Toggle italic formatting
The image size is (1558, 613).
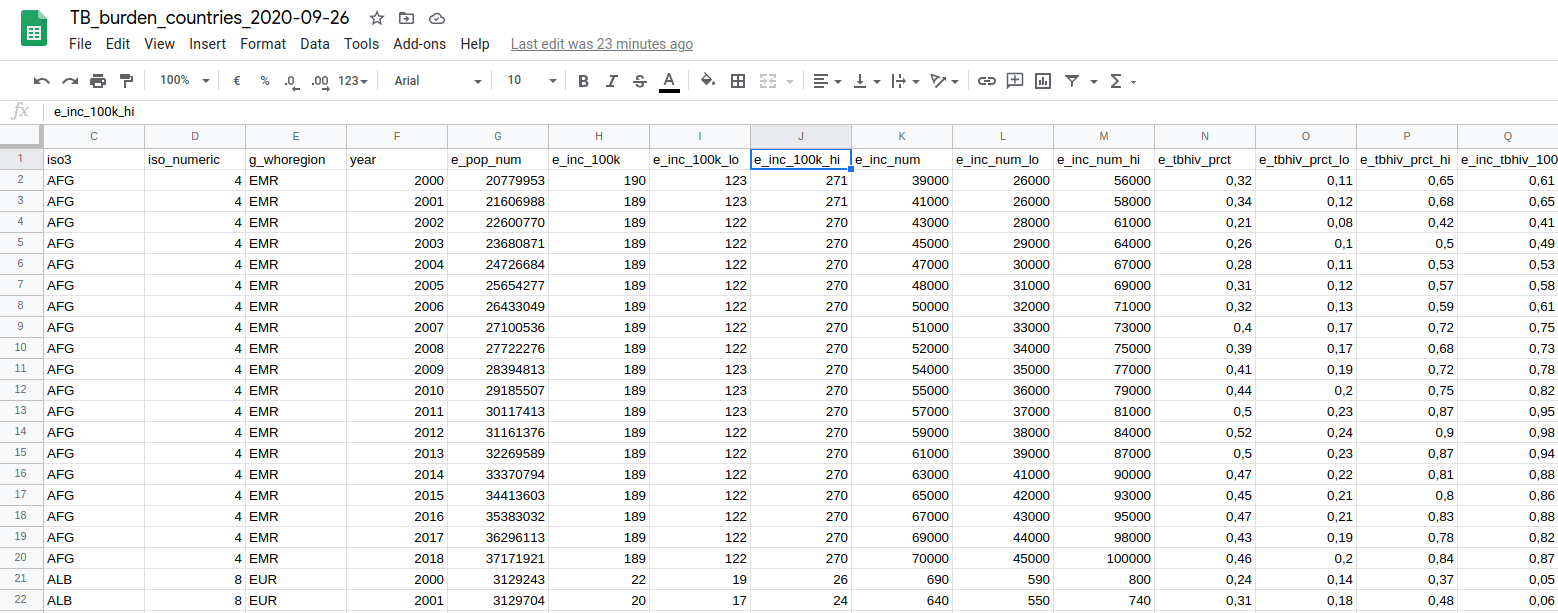(612, 81)
